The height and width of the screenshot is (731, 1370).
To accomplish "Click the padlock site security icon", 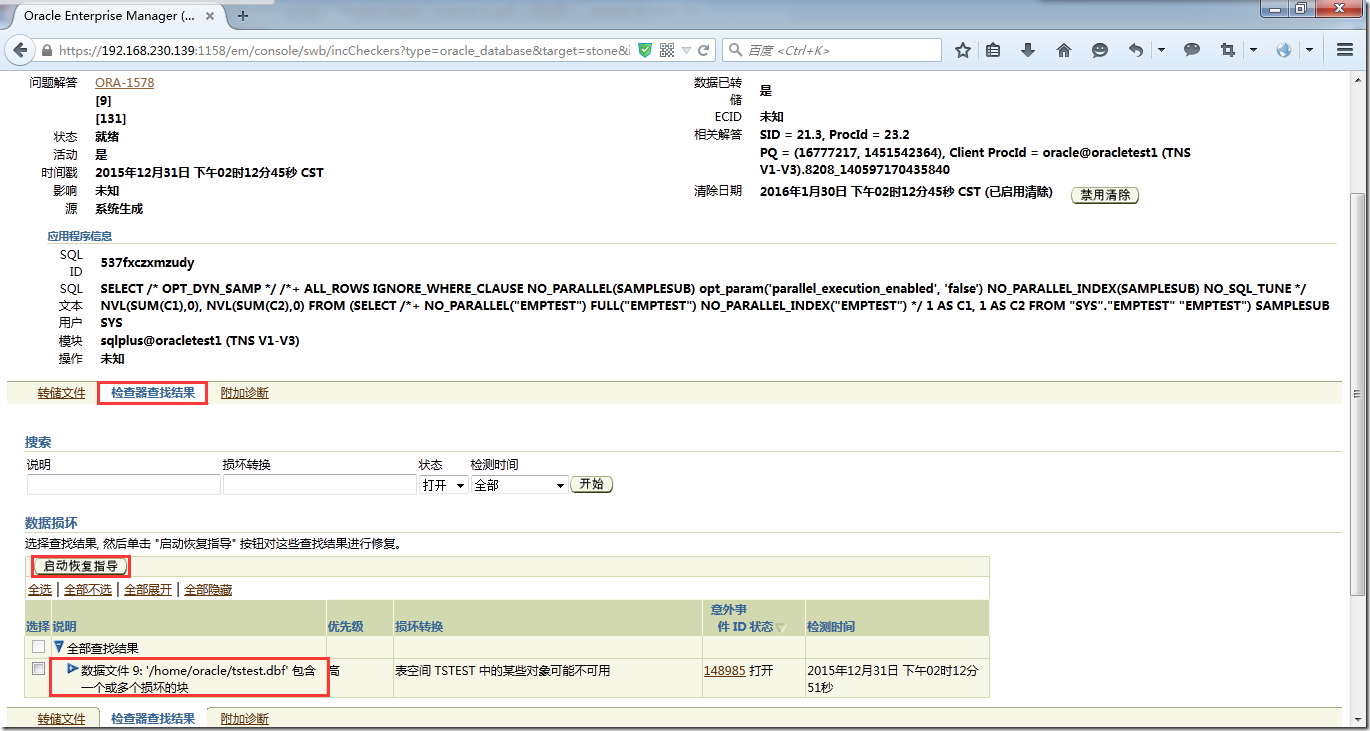I will pyautogui.click(x=46, y=50).
